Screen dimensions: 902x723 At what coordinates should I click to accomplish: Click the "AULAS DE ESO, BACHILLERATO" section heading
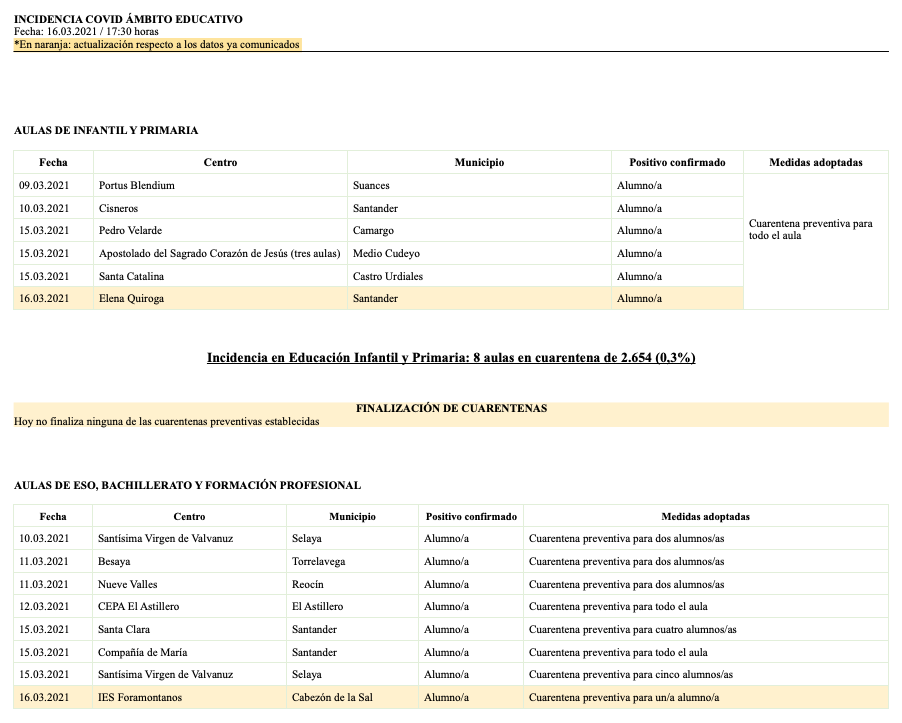click(x=187, y=485)
